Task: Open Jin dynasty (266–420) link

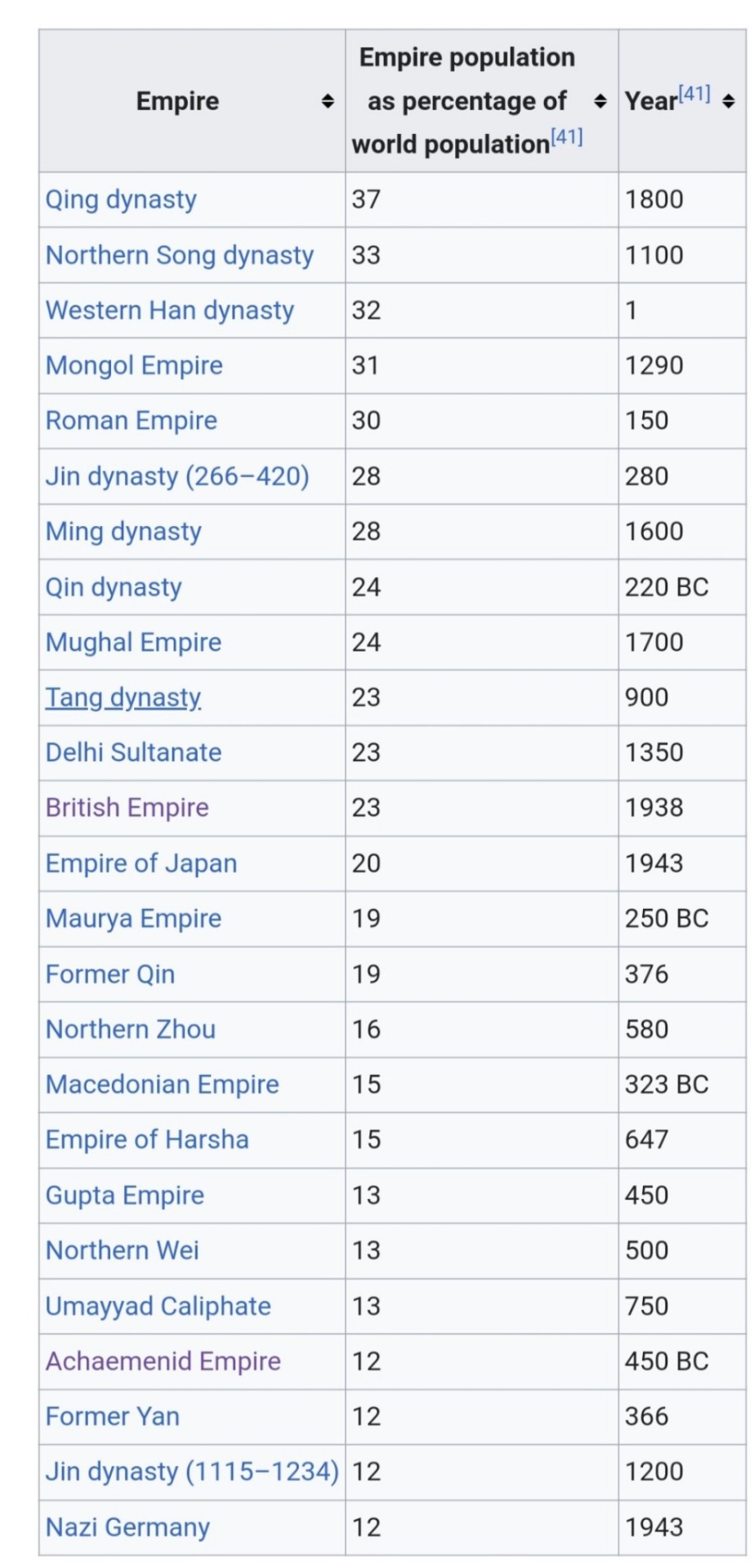Action: [x=177, y=476]
